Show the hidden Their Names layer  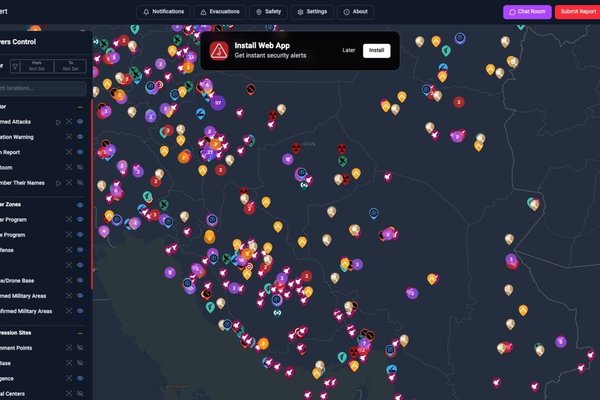pyautogui.click(x=80, y=183)
